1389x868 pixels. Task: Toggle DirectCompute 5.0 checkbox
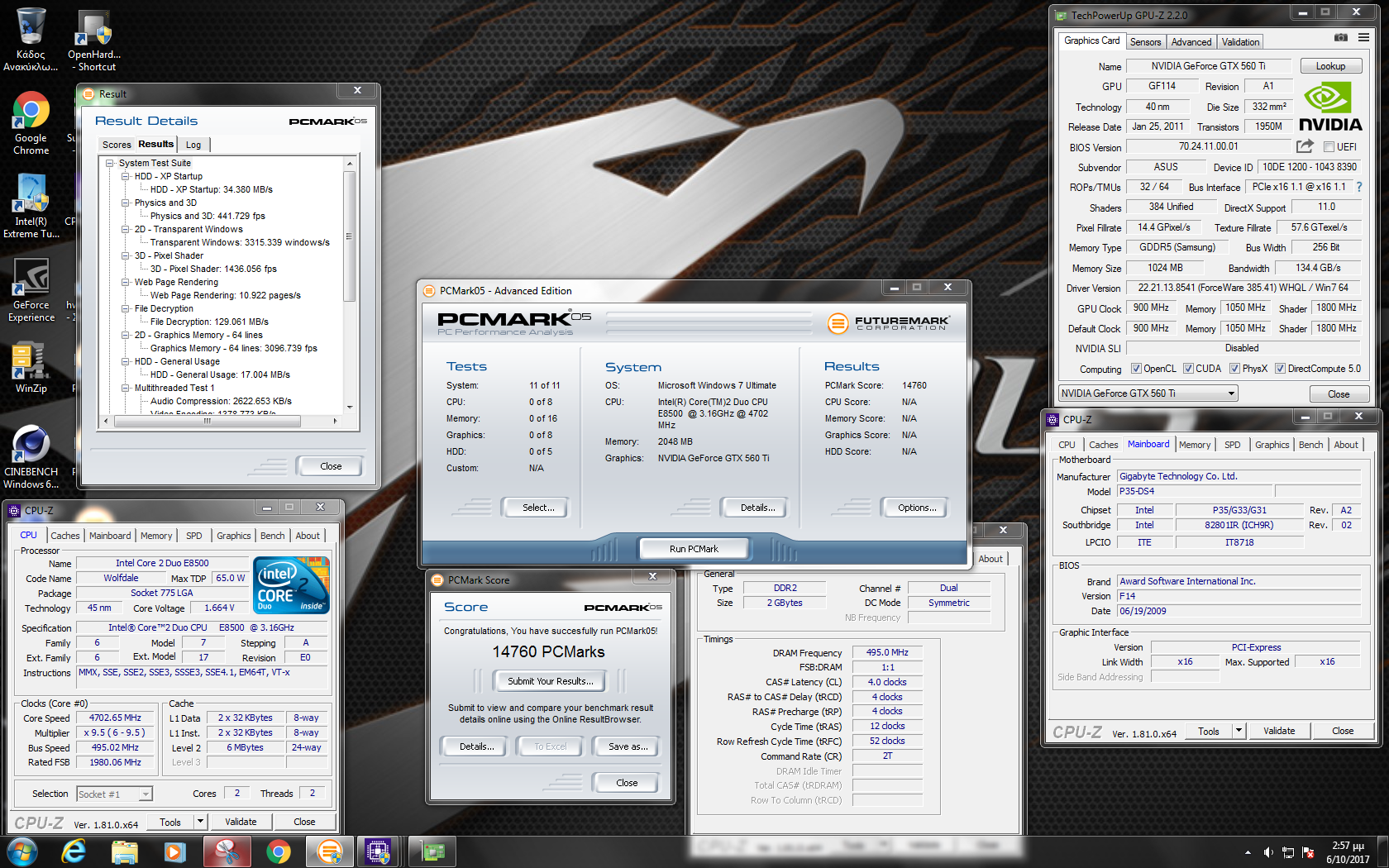(x=1280, y=369)
